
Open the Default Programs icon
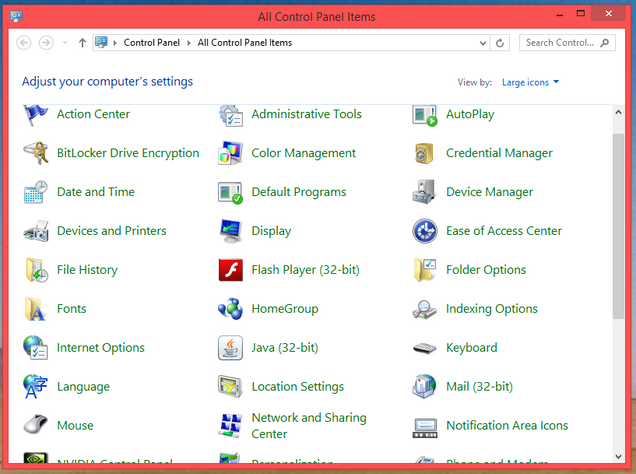pos(231,193)
